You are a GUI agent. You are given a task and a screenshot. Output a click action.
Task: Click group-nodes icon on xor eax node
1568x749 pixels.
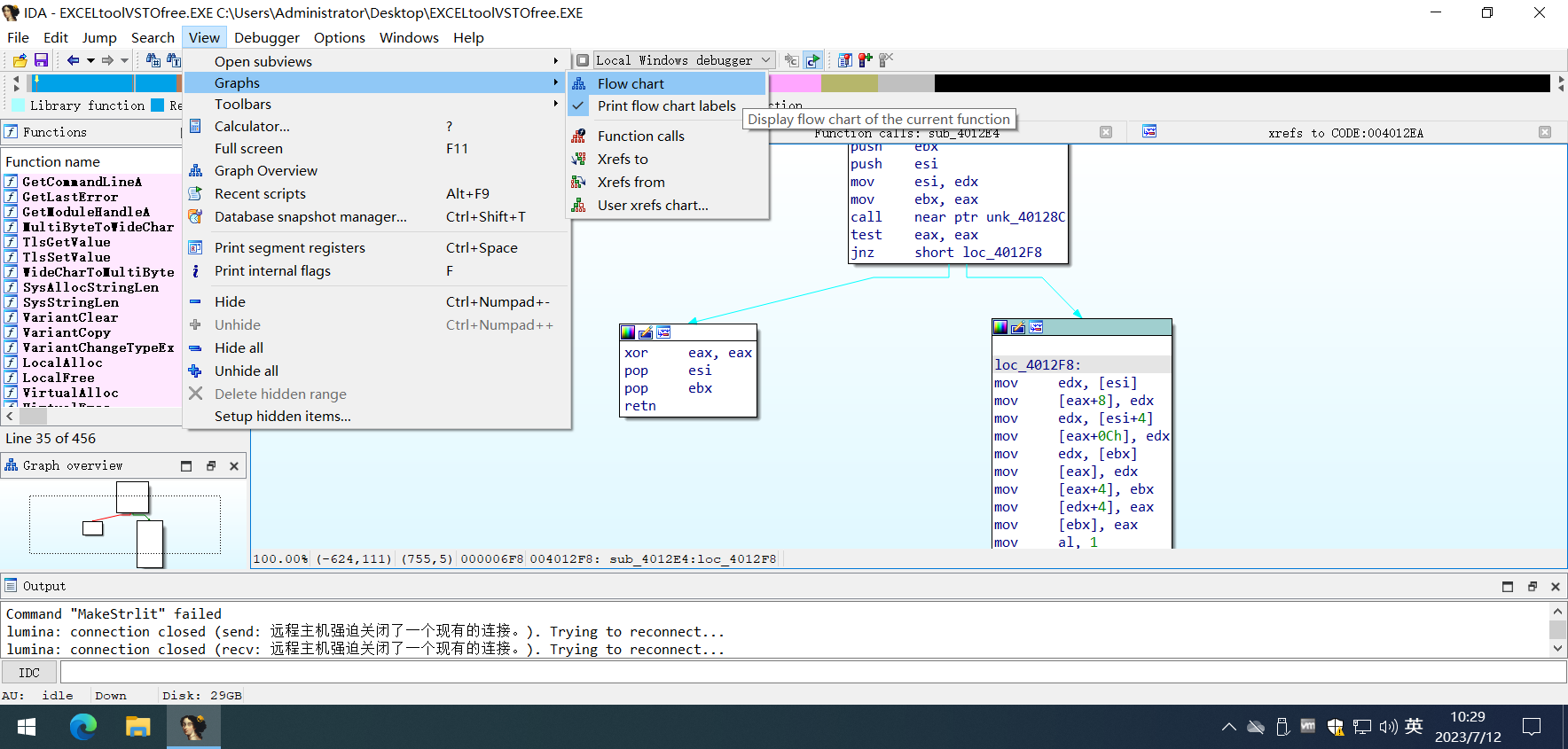point(663,332)
